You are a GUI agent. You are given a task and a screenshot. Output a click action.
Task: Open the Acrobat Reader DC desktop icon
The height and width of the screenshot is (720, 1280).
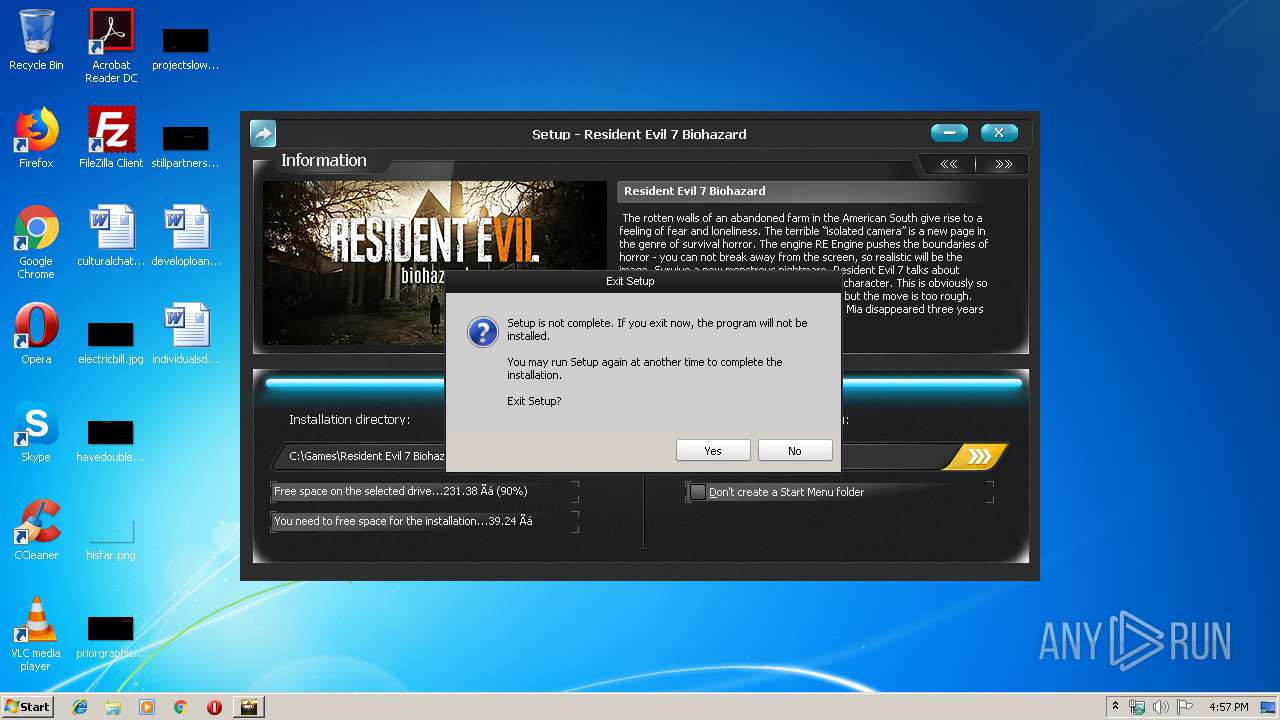pyautogui.click(x=111, y=46)
